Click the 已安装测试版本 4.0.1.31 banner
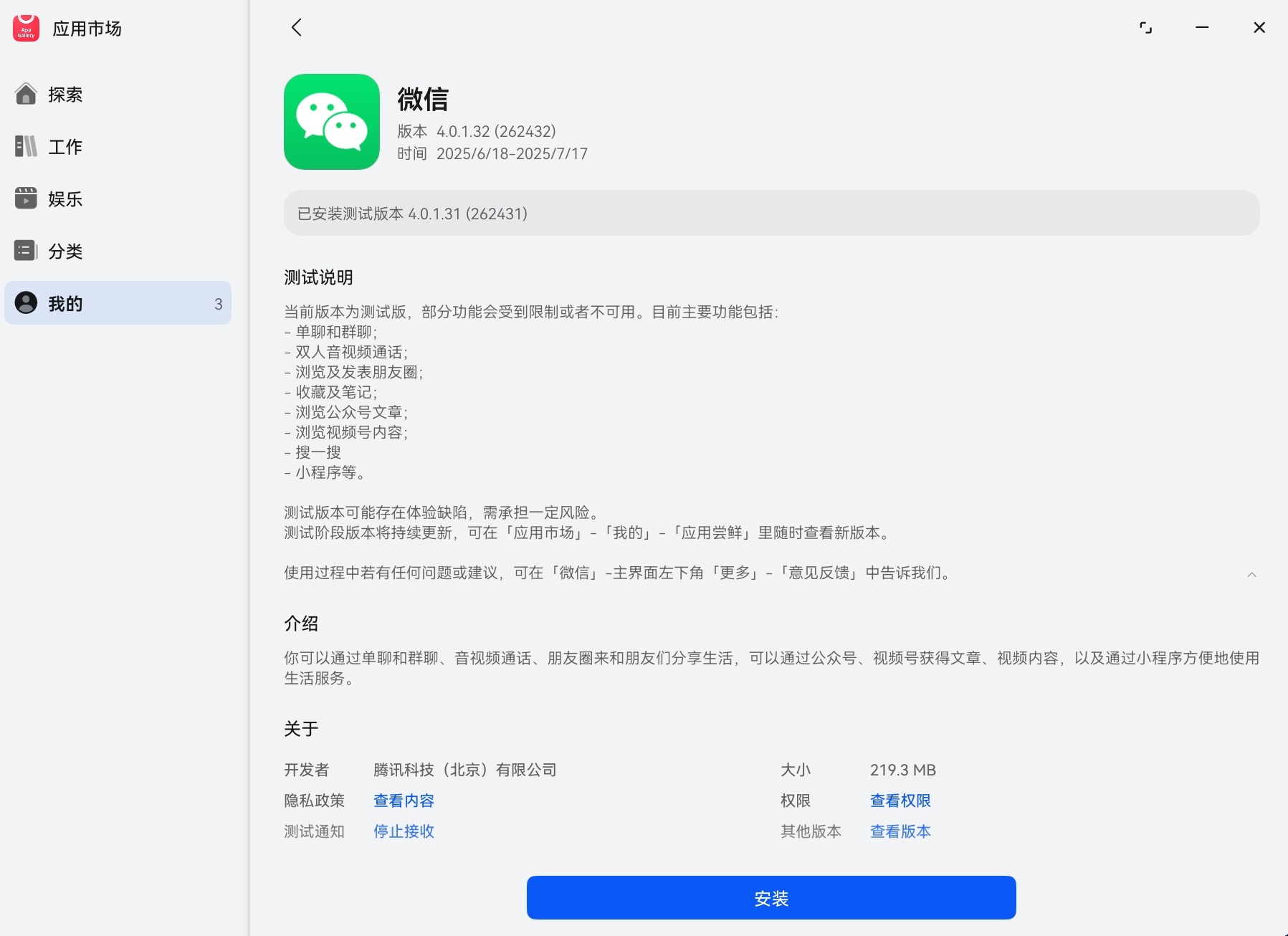Viewport: 1288px width, 936px height. click(x=771, y=213)
